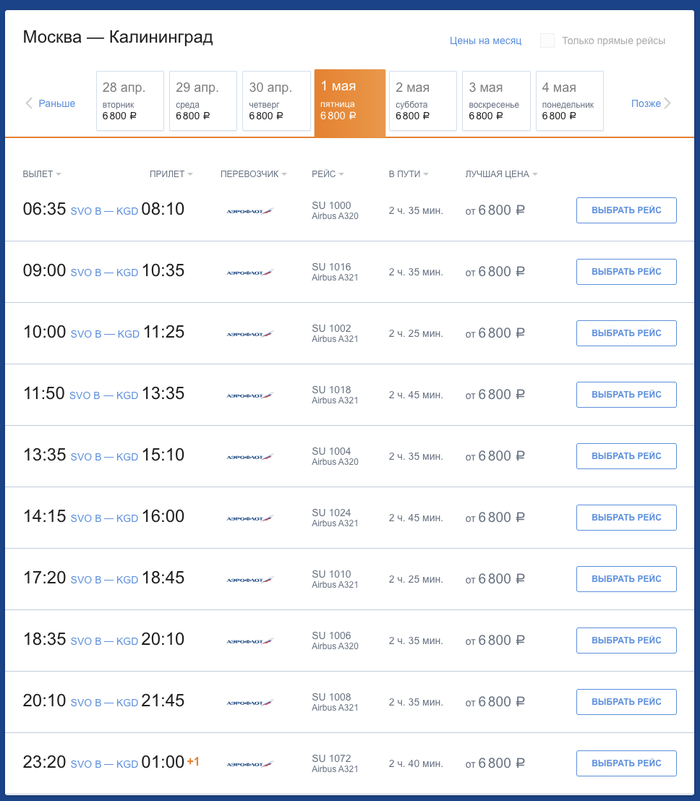The image size is (700, 801).
Task: Choose the 23:20 flight SU 1072
Action: pos(626,764)
